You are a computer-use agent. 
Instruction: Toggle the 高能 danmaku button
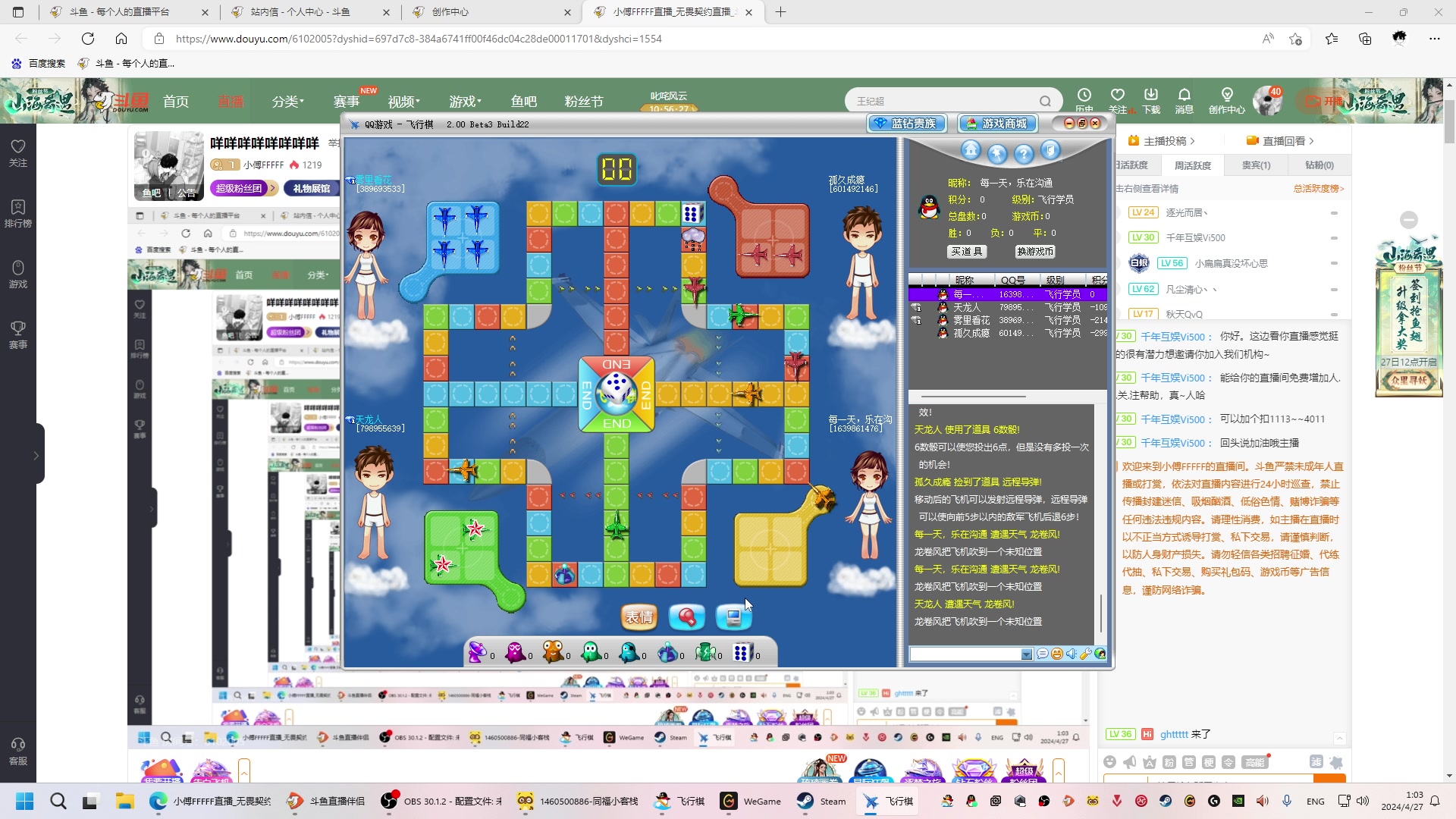tap(1255, 762)
